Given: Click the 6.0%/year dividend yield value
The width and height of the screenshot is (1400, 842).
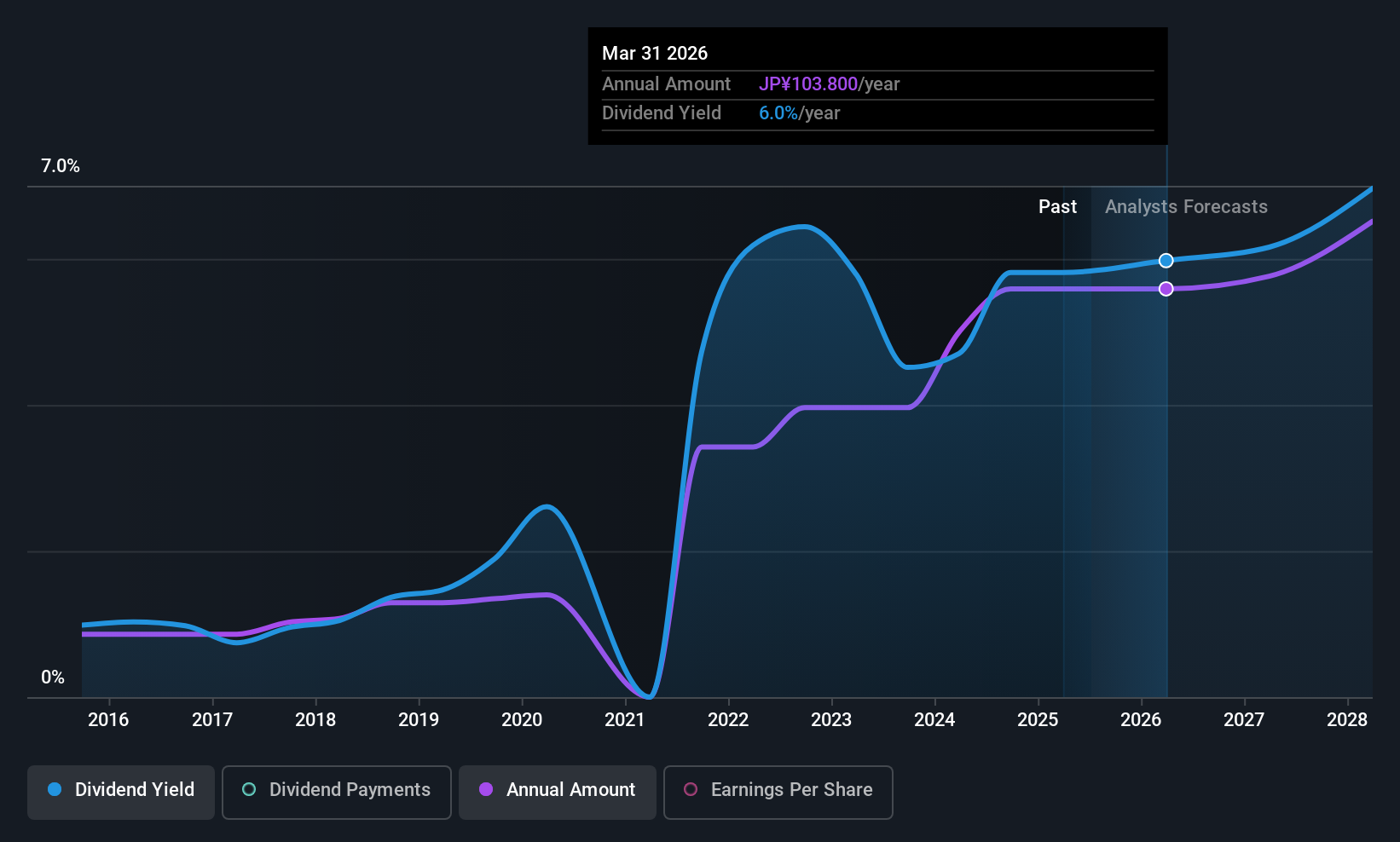Looking at the screenshot, I should point(800,113).
